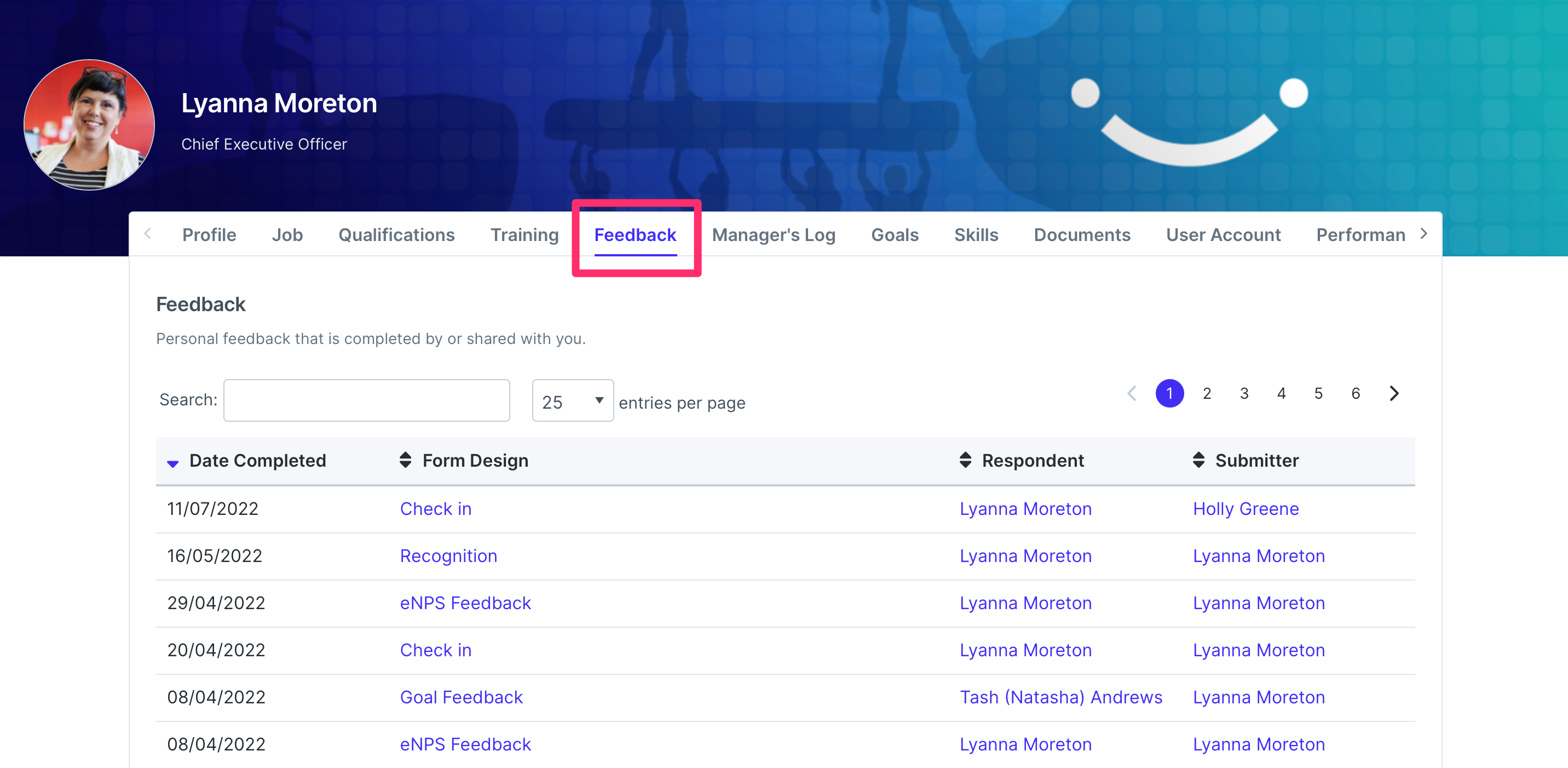Go to the next pagination page

[x=1394, y=393]
